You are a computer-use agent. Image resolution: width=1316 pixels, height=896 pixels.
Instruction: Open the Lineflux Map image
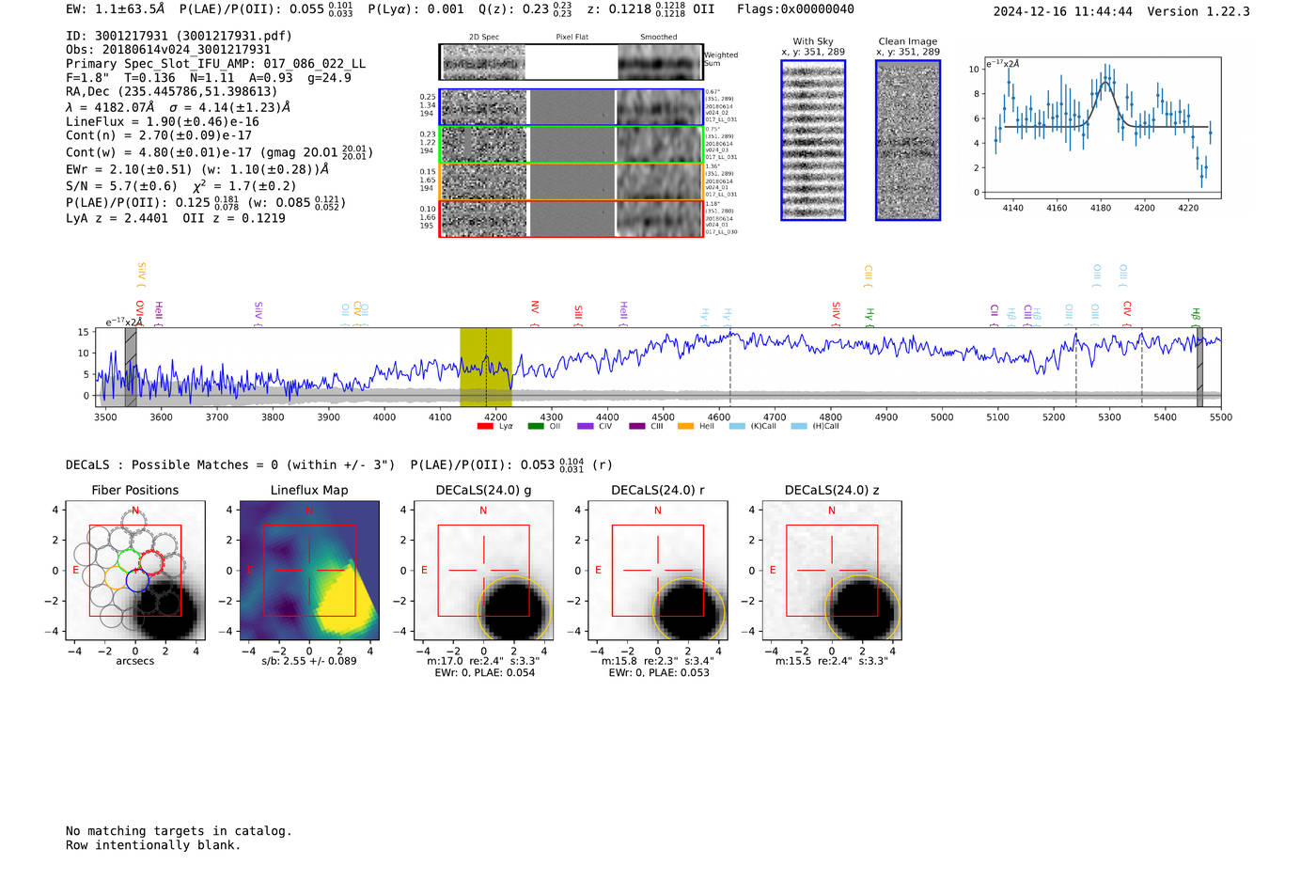pos(309,571)
